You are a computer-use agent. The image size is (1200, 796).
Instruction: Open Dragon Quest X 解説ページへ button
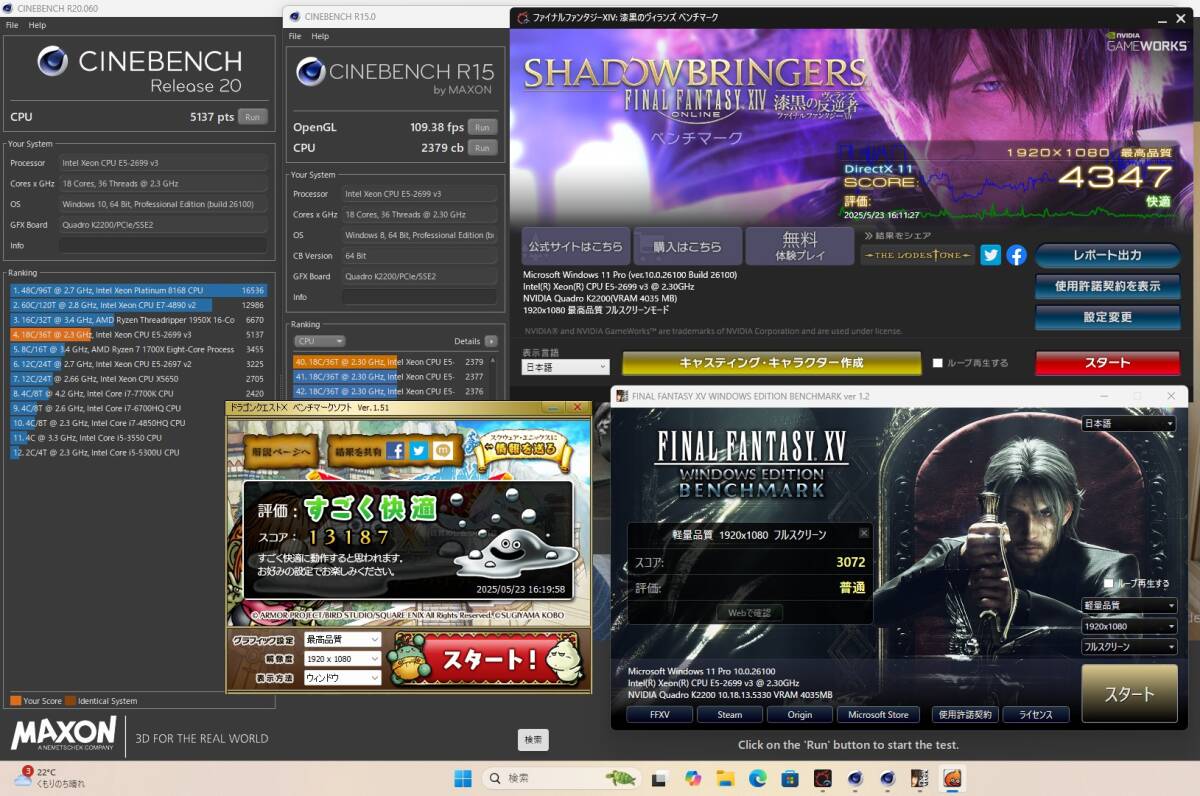click(281, 452)
